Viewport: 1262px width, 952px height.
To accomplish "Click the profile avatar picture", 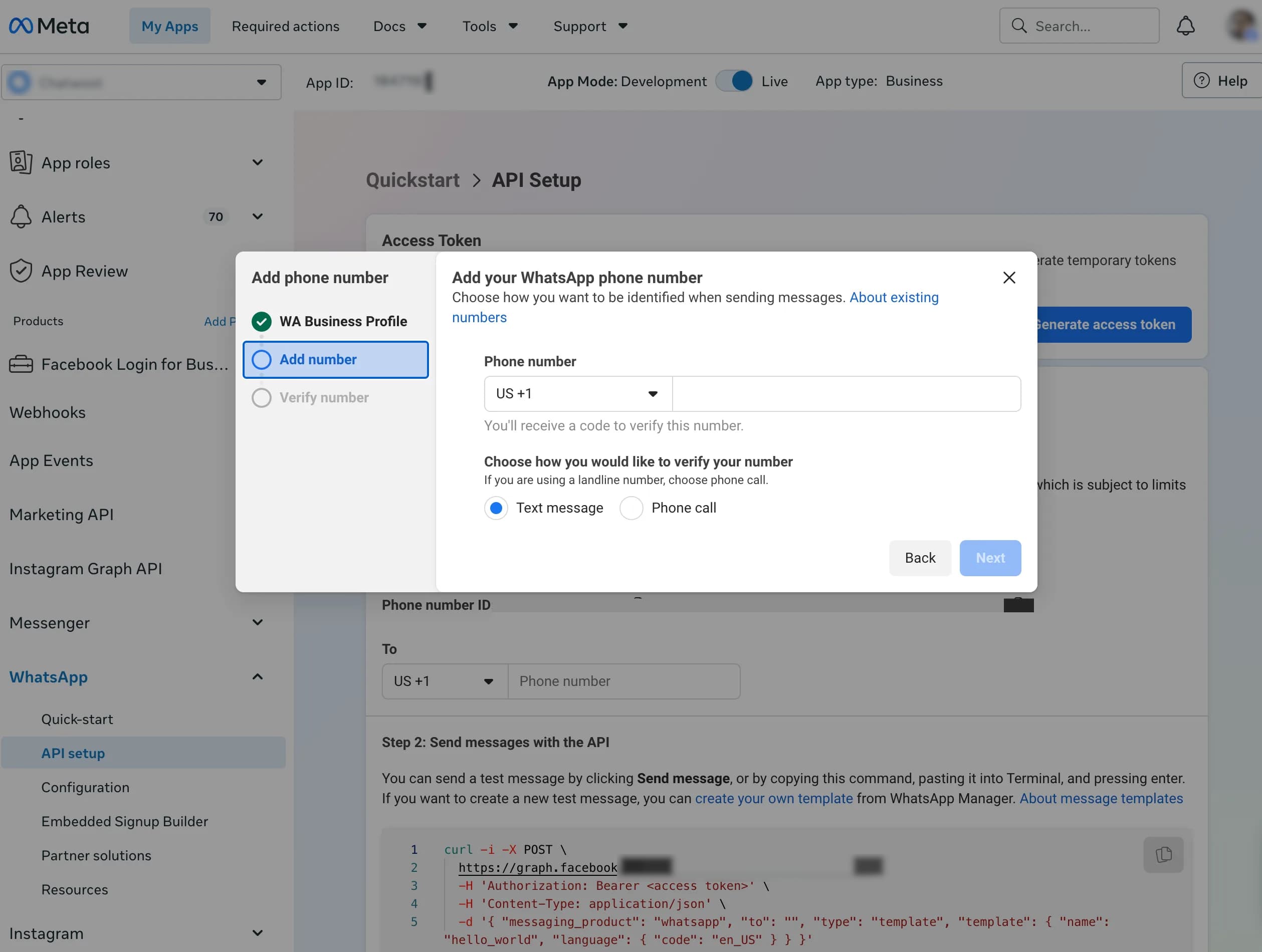I will pos(1243,25).
